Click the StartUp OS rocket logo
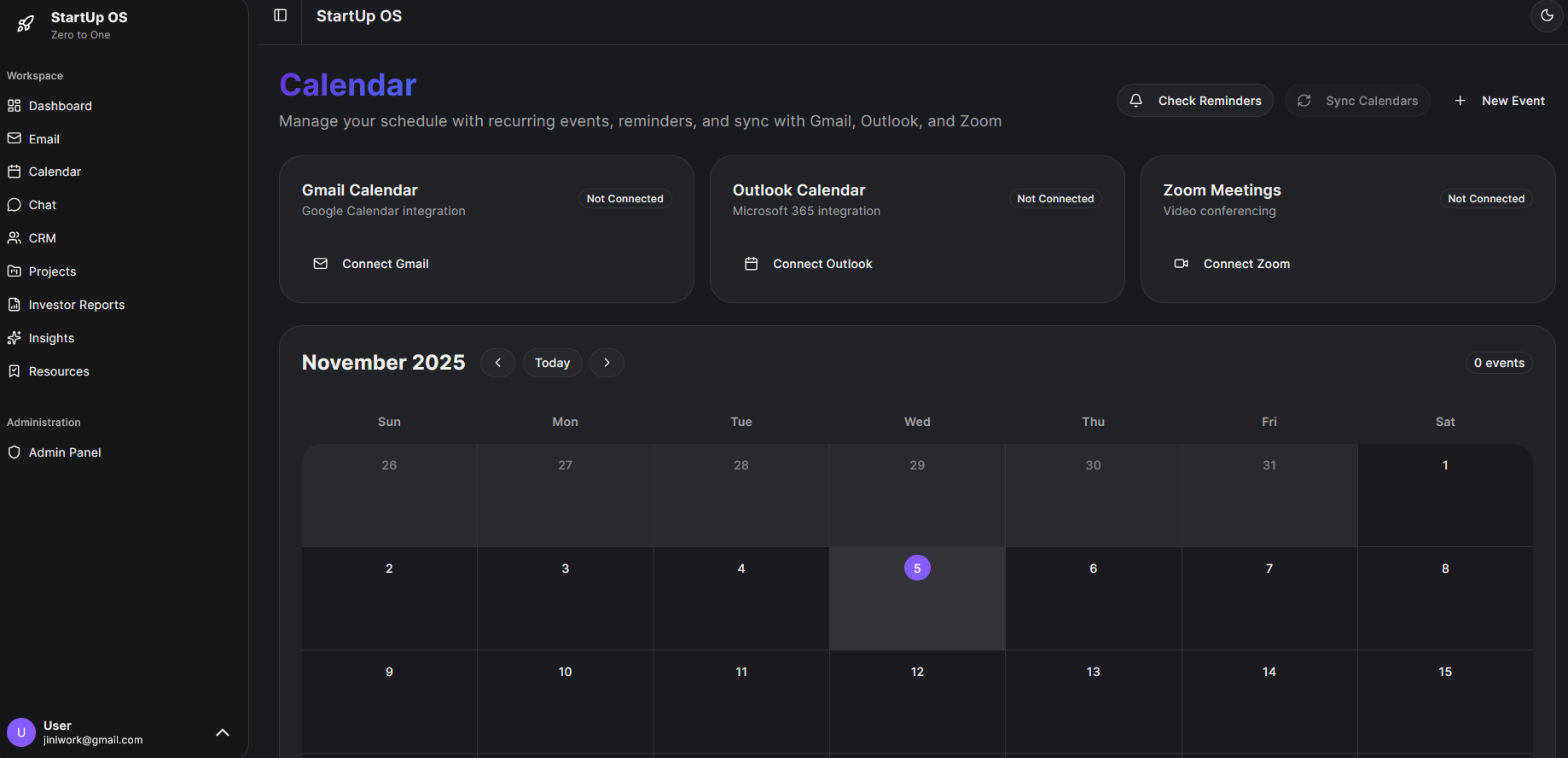The height and width of the screenshot is (758, 1568). tap(26, 24)
